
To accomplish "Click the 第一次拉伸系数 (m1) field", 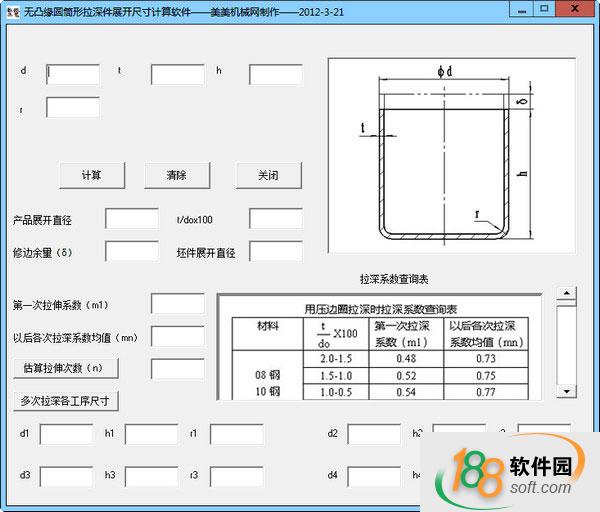I will click(x=178, y=304).
